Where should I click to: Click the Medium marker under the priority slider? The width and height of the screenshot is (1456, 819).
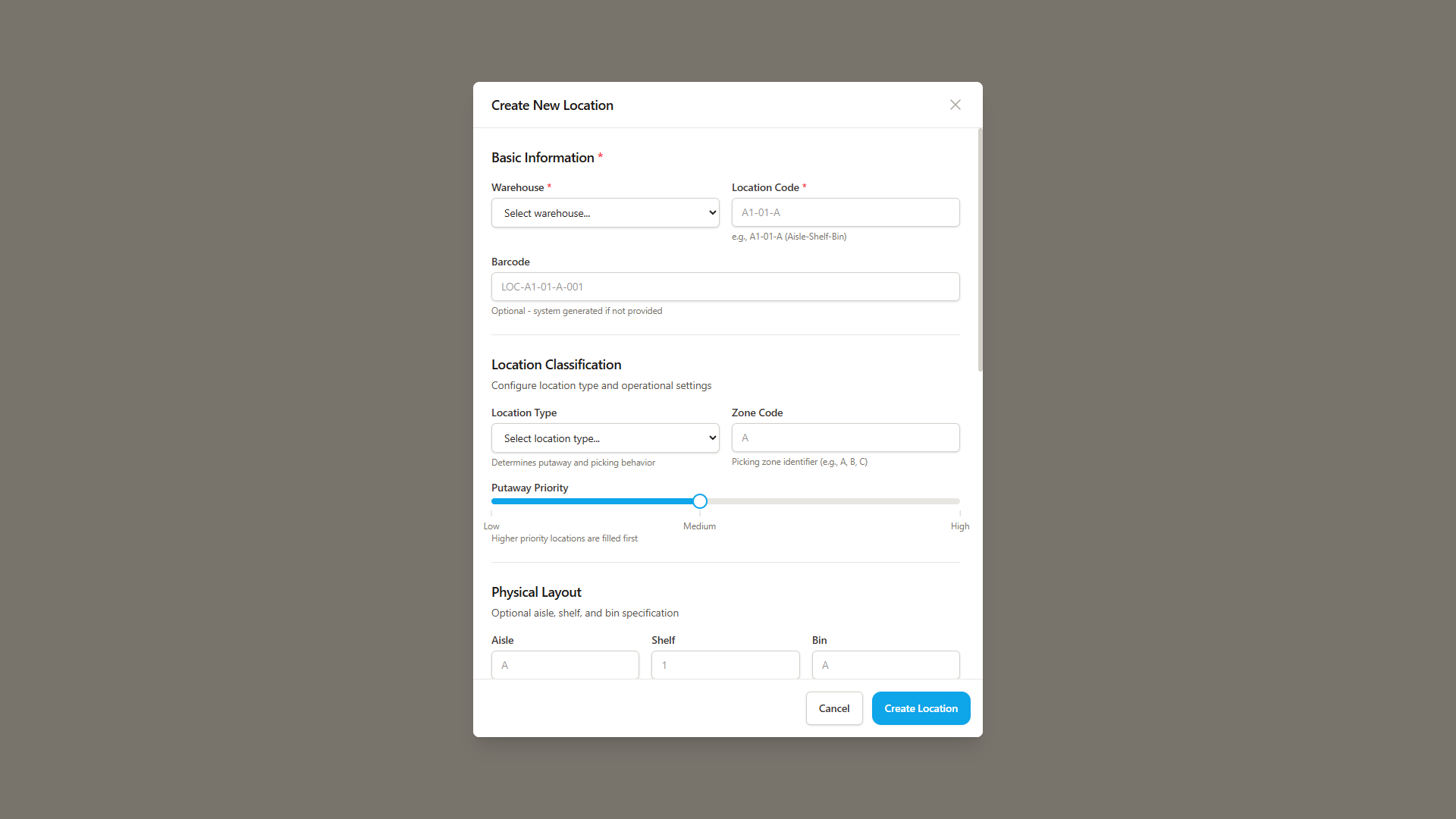[698, 526]
